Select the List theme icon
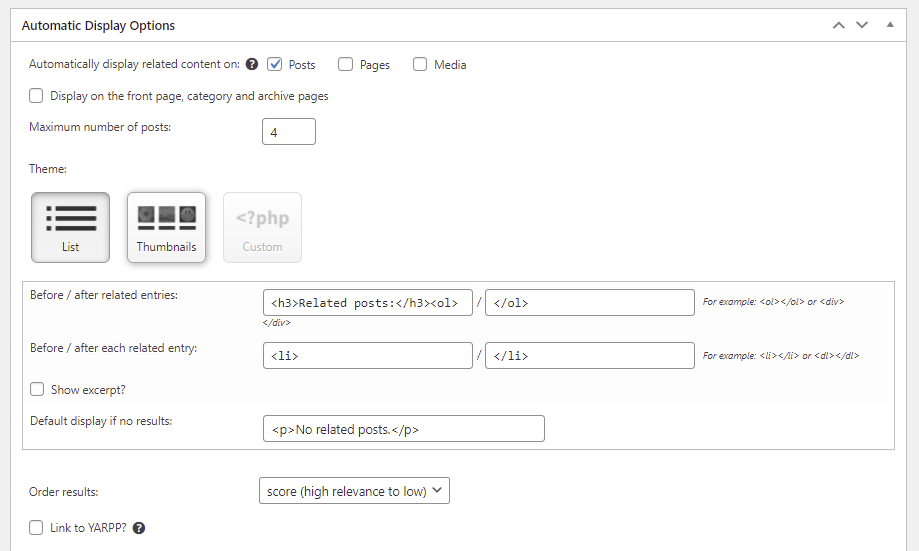This screenshot has height=551, width=919. pos(70,227)
